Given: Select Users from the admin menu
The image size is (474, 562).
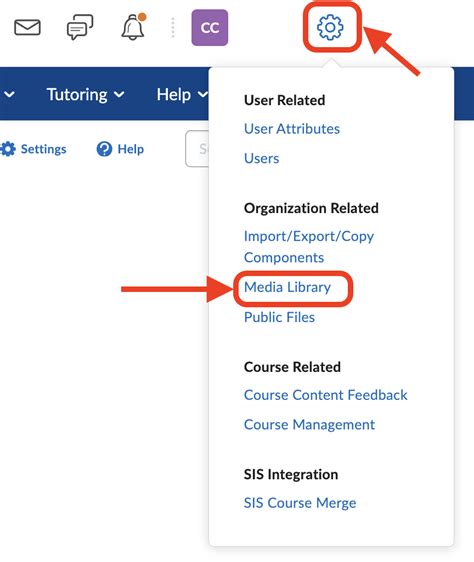Looking at the screenshot, I should 261,158.
